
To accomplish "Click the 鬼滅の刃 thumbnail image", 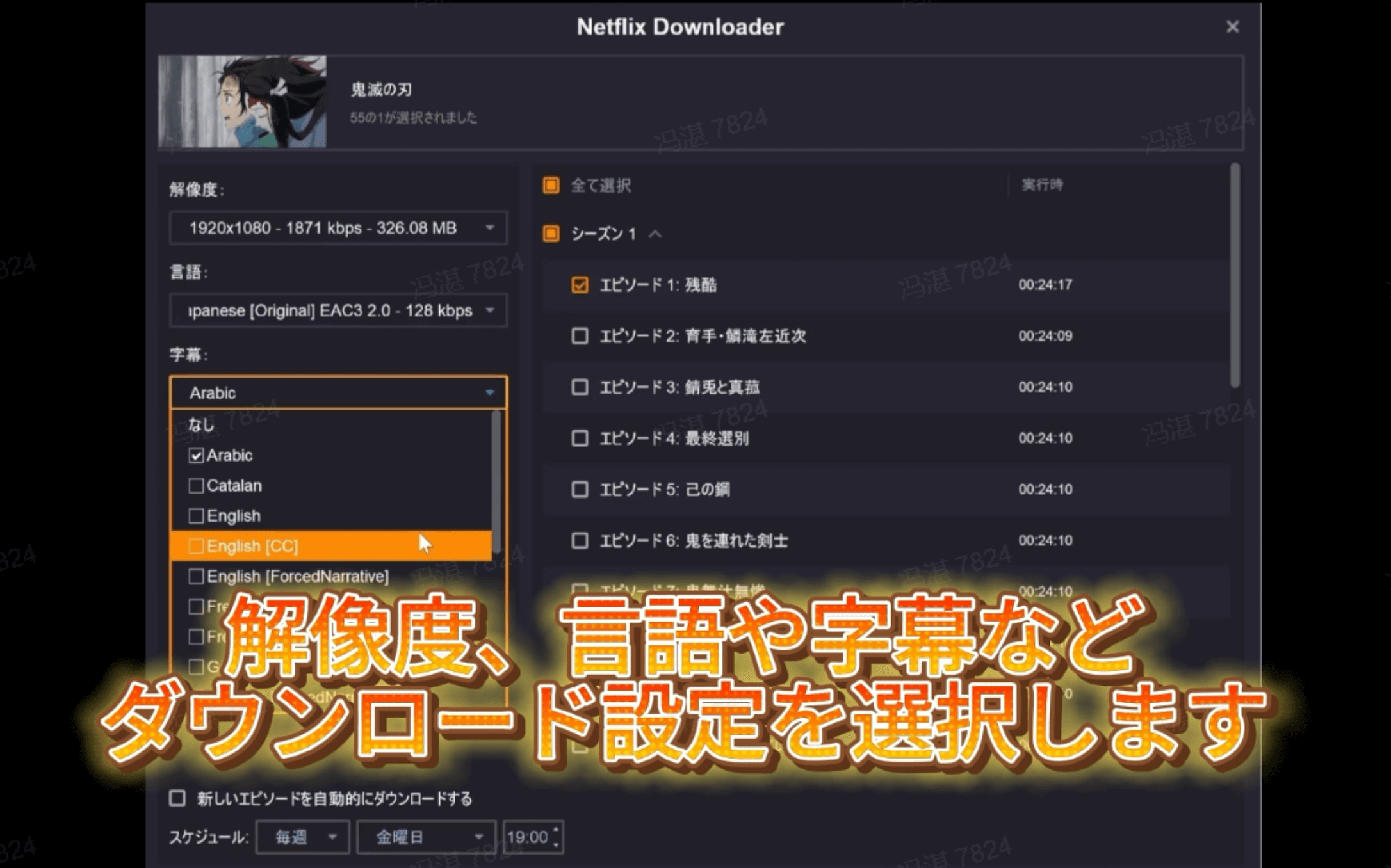I will (242, 101).
